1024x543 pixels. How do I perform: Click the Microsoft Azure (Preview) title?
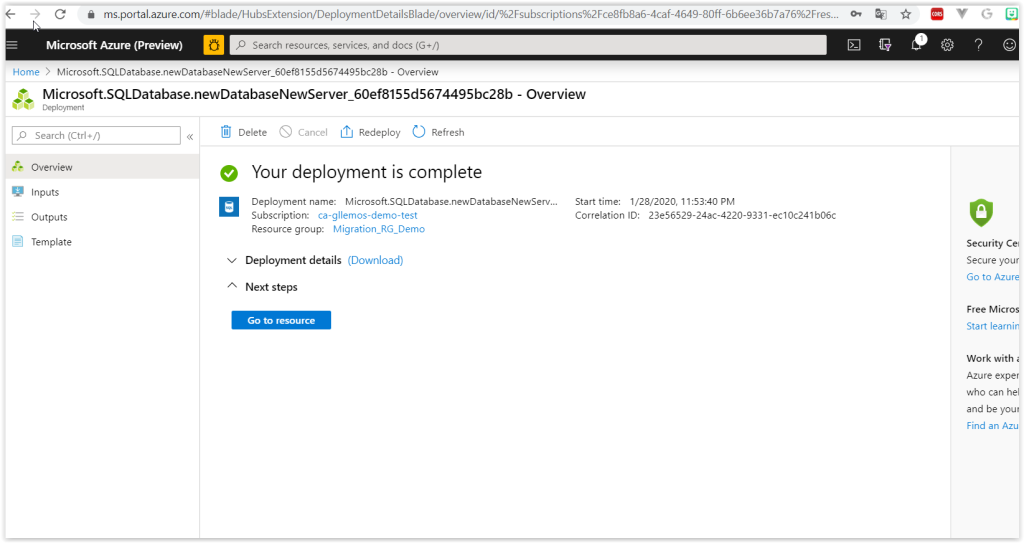click(114, 45)
